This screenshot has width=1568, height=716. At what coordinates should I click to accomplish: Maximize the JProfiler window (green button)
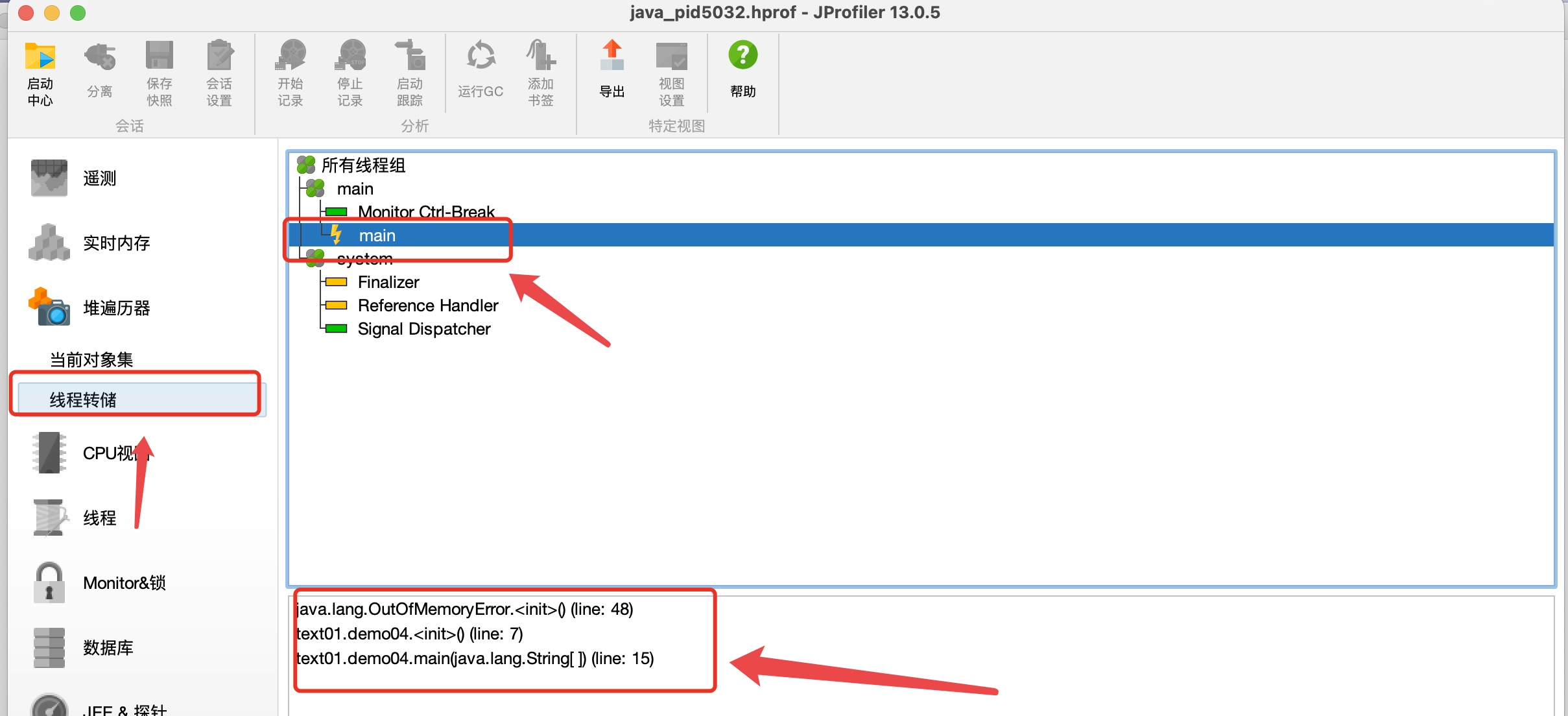[x=78, y=13]
